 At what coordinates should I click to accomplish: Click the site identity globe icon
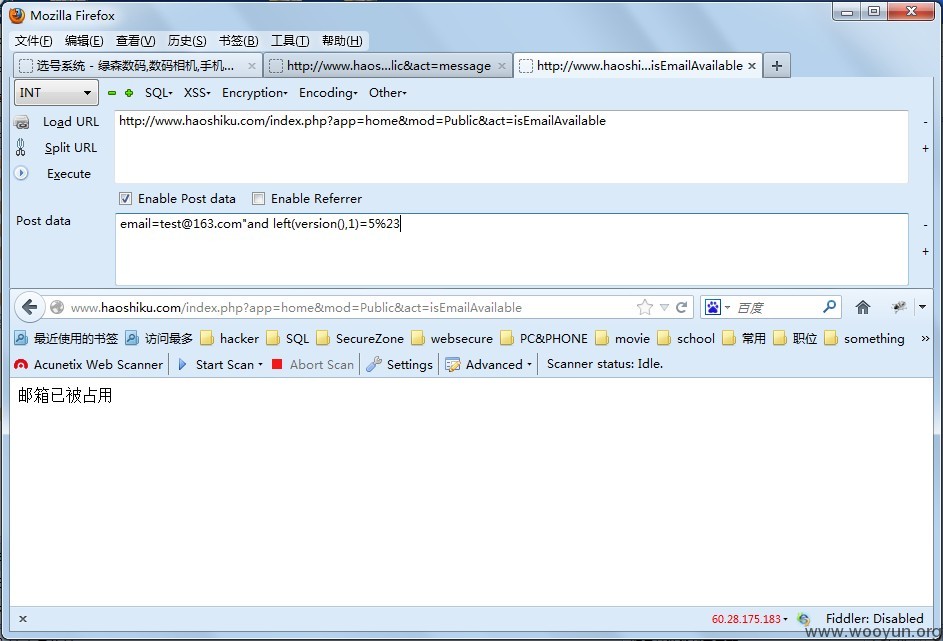coord(57,307)
